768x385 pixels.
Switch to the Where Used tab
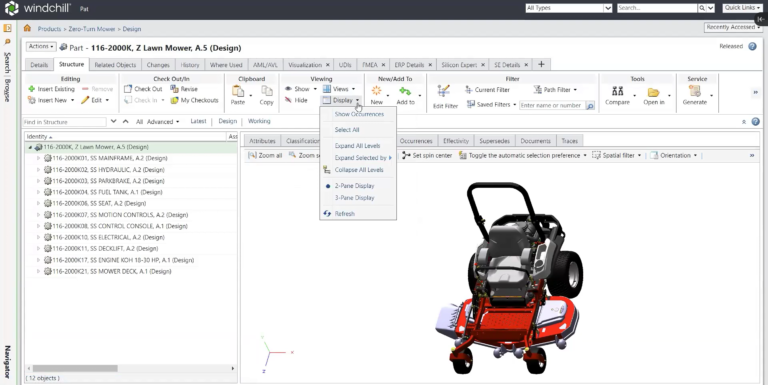(226, 65)
